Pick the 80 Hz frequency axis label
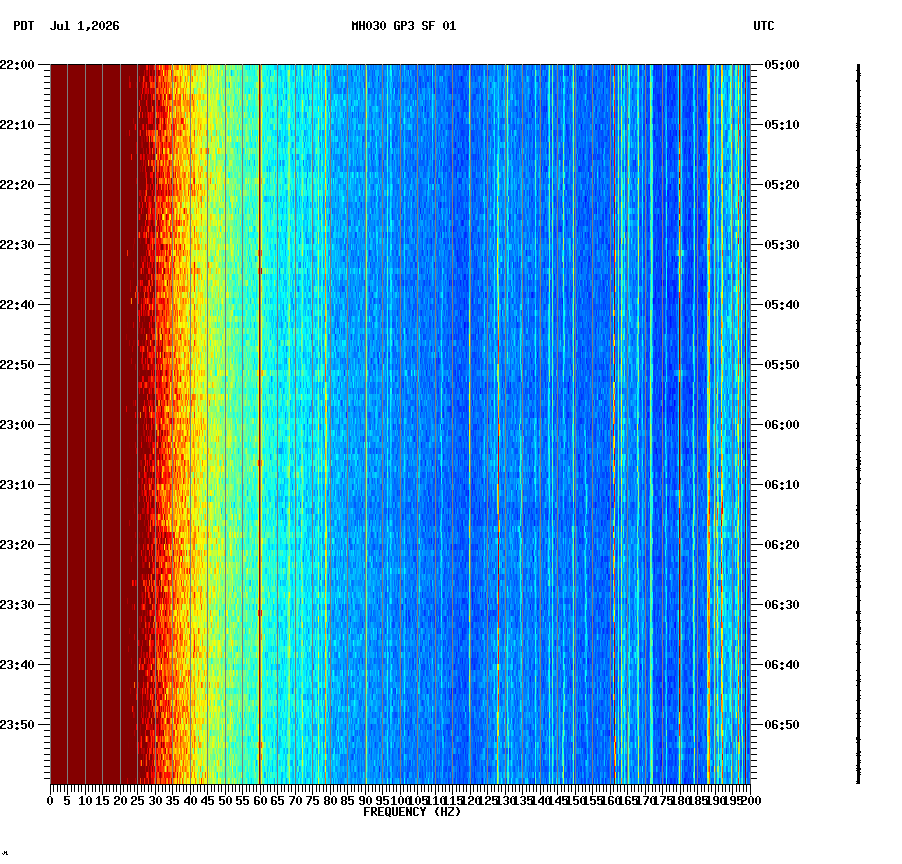The height and width of the screenshot is (864, 902). click(330, 801)
